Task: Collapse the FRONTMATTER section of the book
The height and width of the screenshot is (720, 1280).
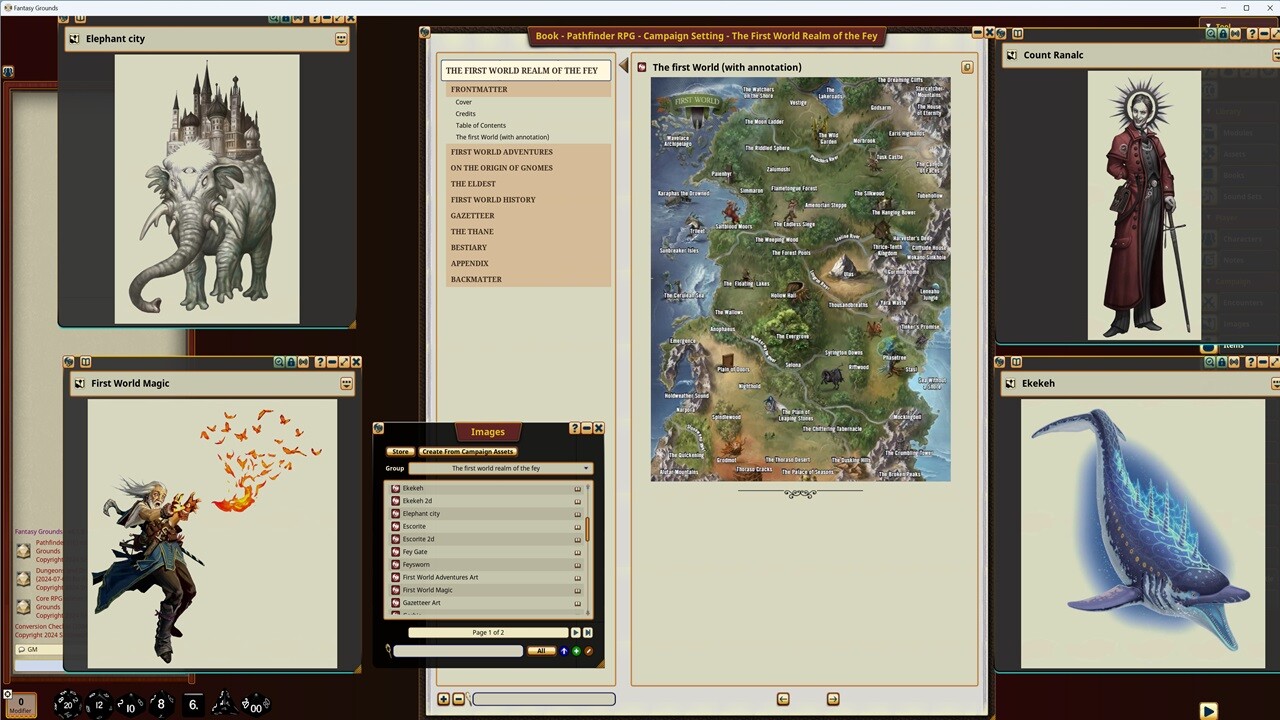Action: [x=479, y=89]
